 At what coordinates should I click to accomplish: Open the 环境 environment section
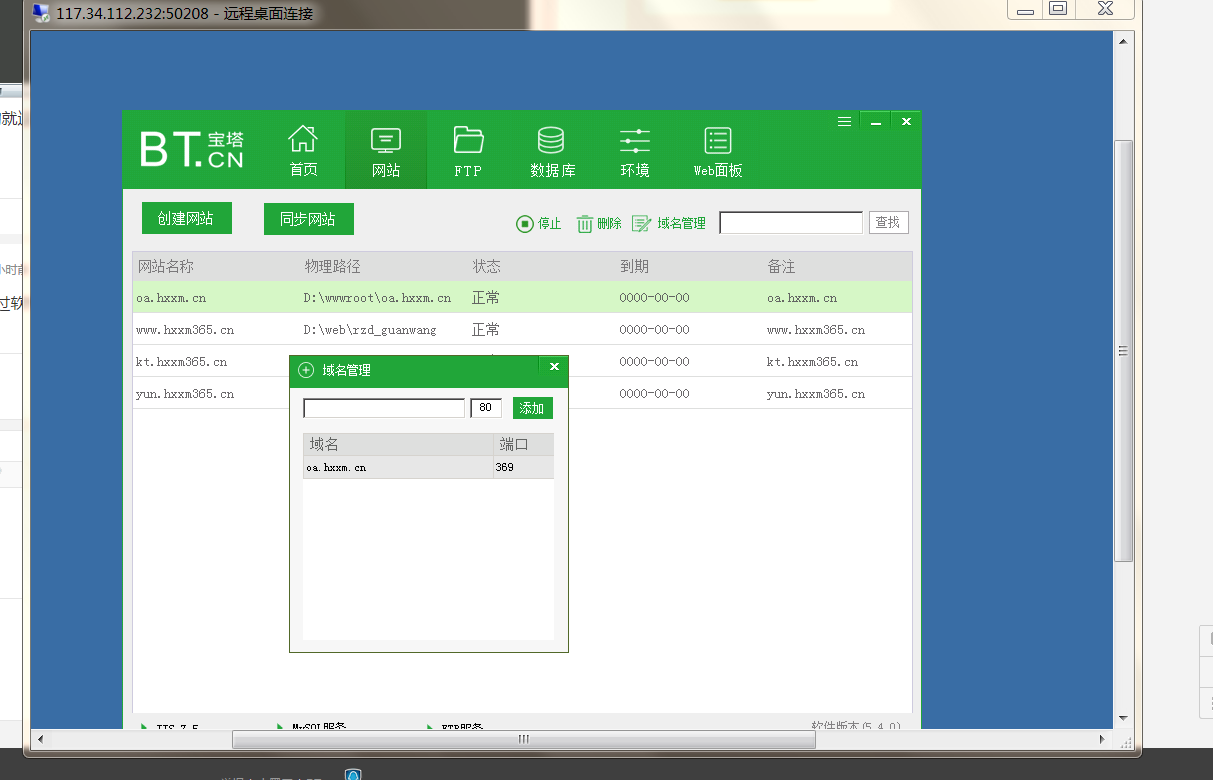(x=635, y=151)
